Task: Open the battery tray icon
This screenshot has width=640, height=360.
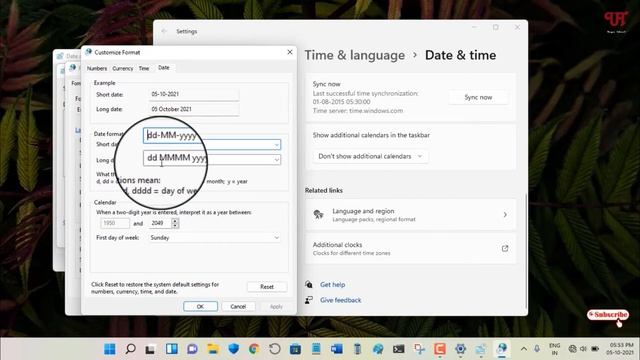Action: [595, 349]
